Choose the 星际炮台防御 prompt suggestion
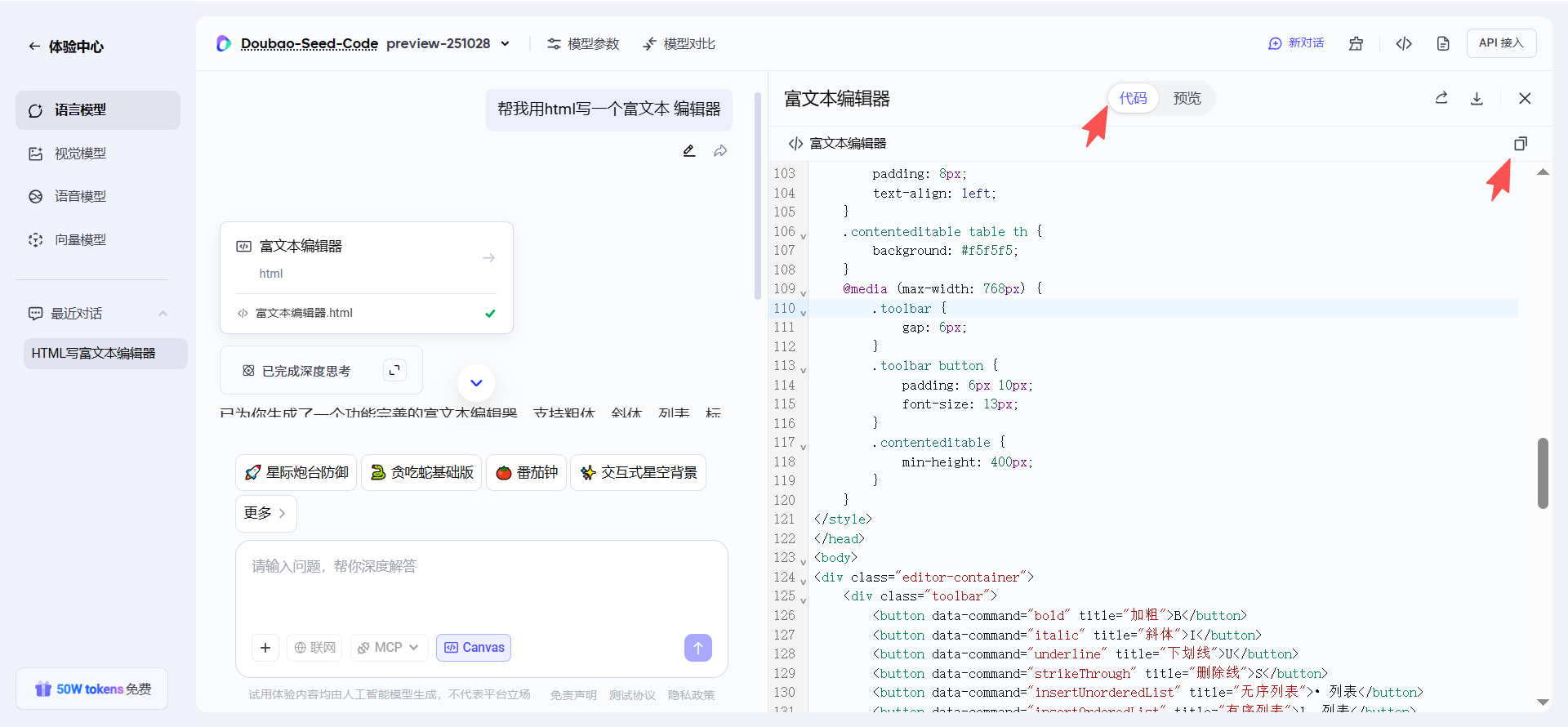Viewport: 1568px width, 727px height. pyautogui.click(x=296, y=473)
